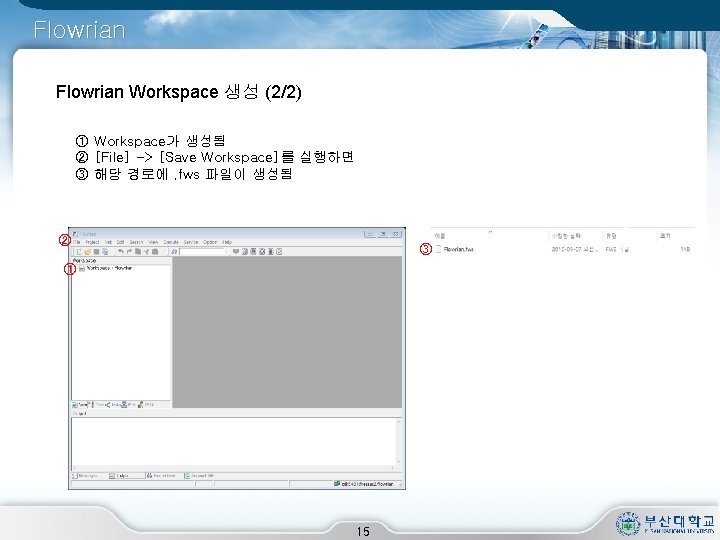This screenshot has width=720, height=540.
Task: Minimize the Flowrian window
Action: 370,234
